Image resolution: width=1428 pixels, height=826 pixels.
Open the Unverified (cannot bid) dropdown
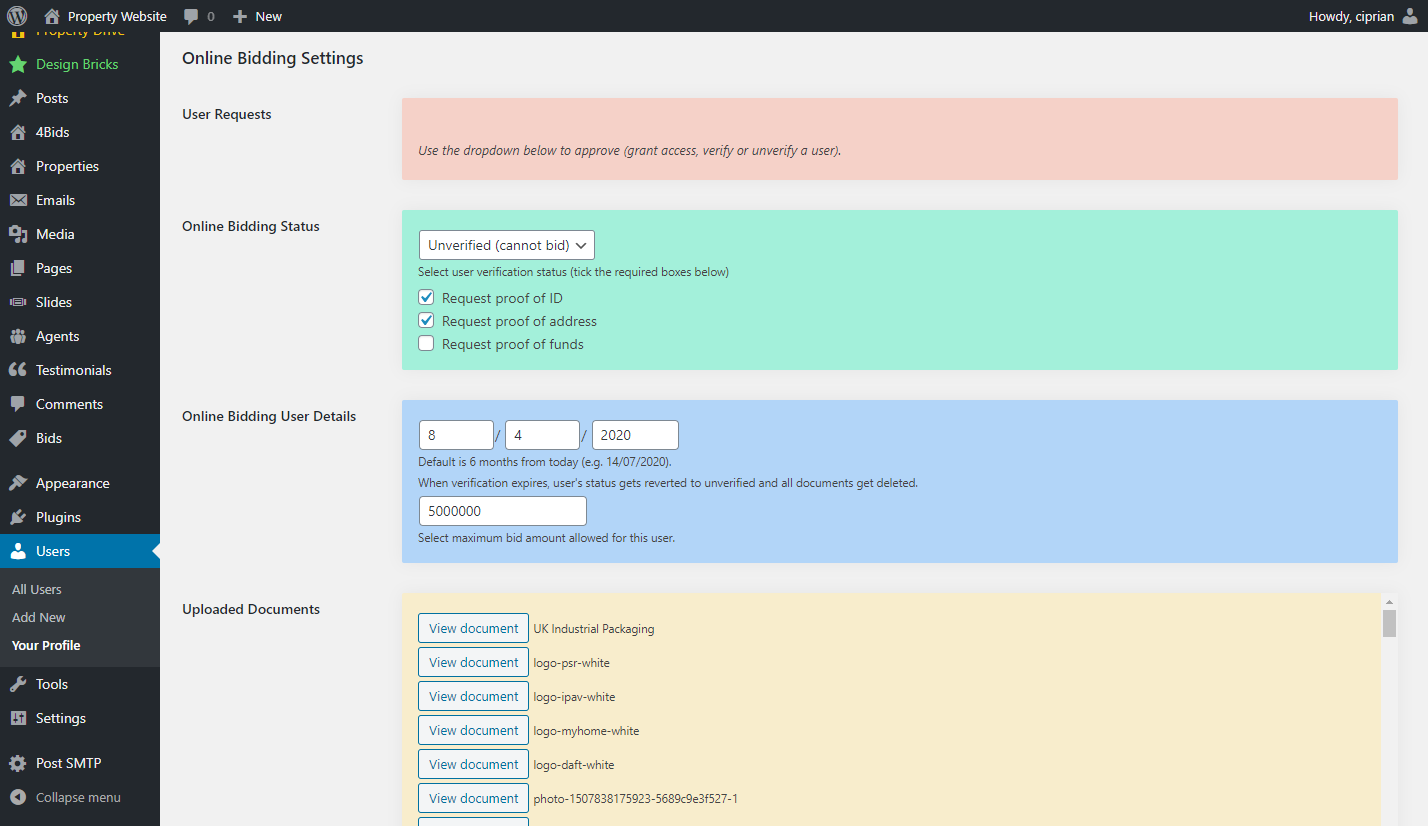pos(506,245)
